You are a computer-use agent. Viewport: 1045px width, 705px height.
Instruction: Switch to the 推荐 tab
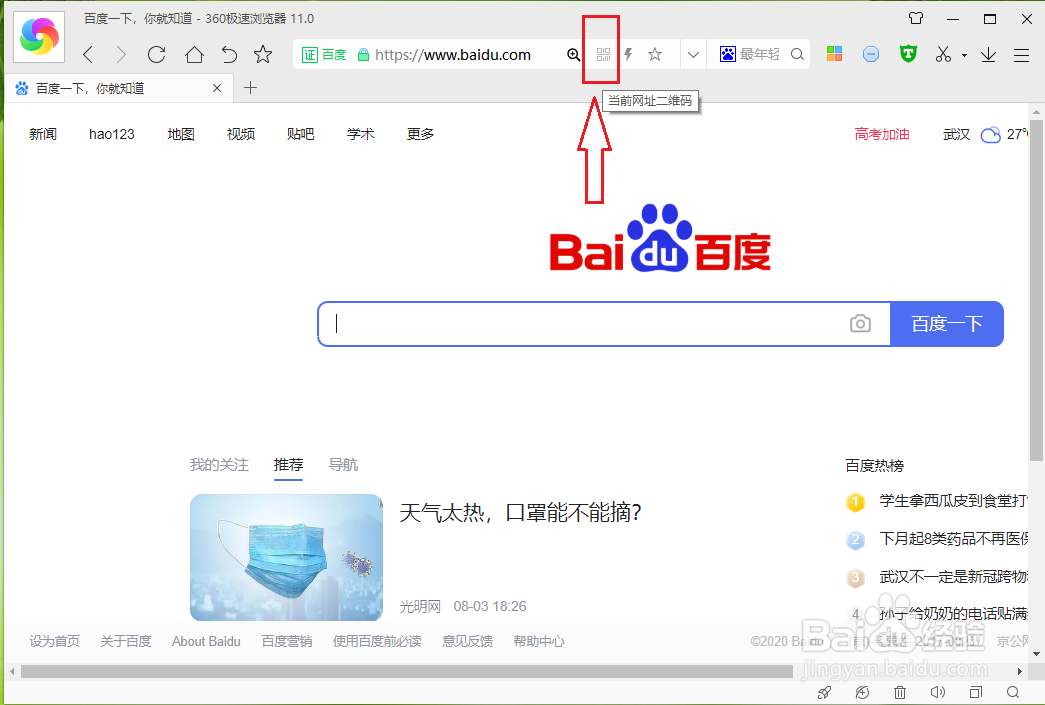288,464
